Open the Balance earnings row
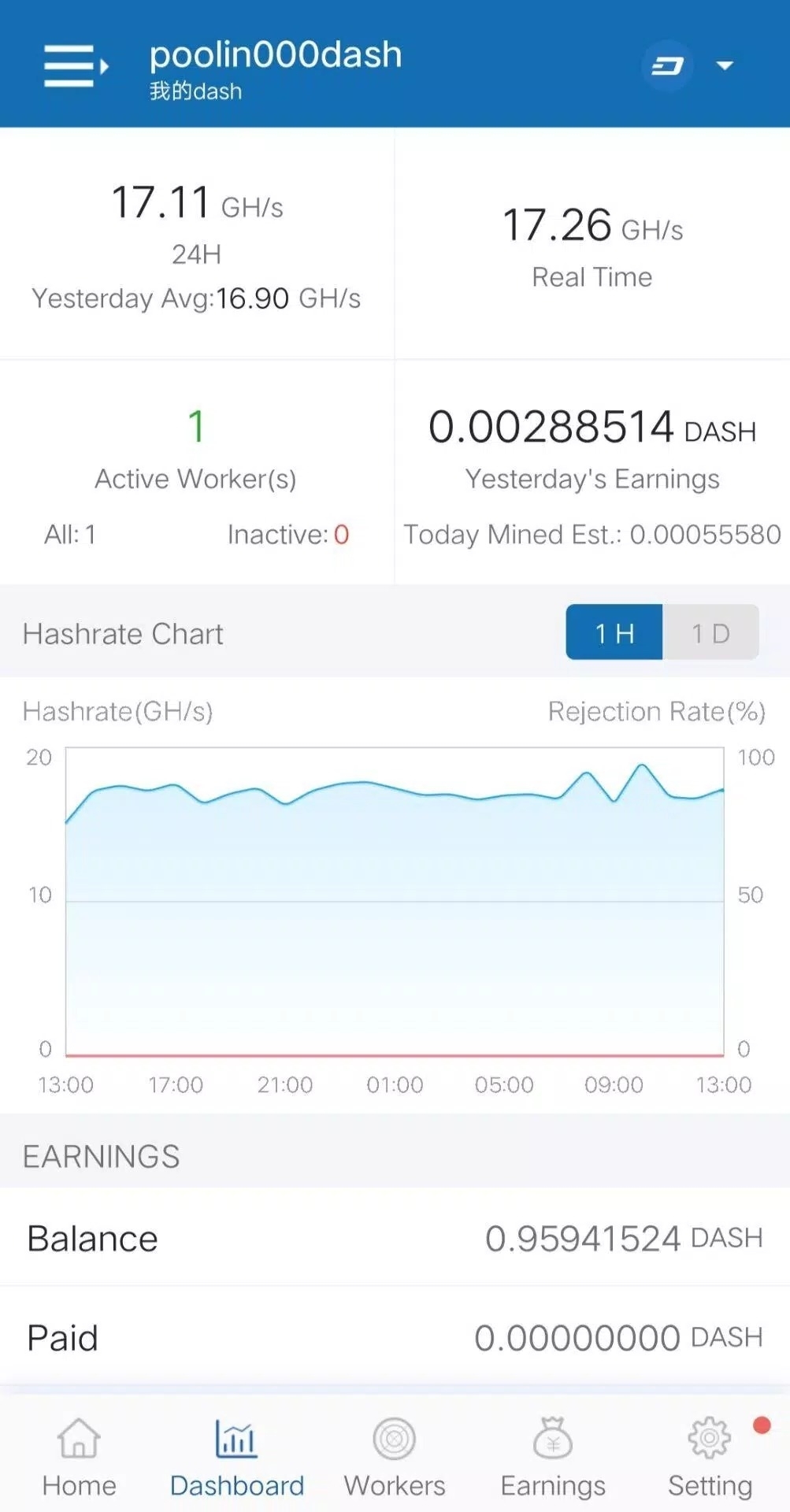This screenshot has width=790, height=1512. click(x=395, y=1238)
